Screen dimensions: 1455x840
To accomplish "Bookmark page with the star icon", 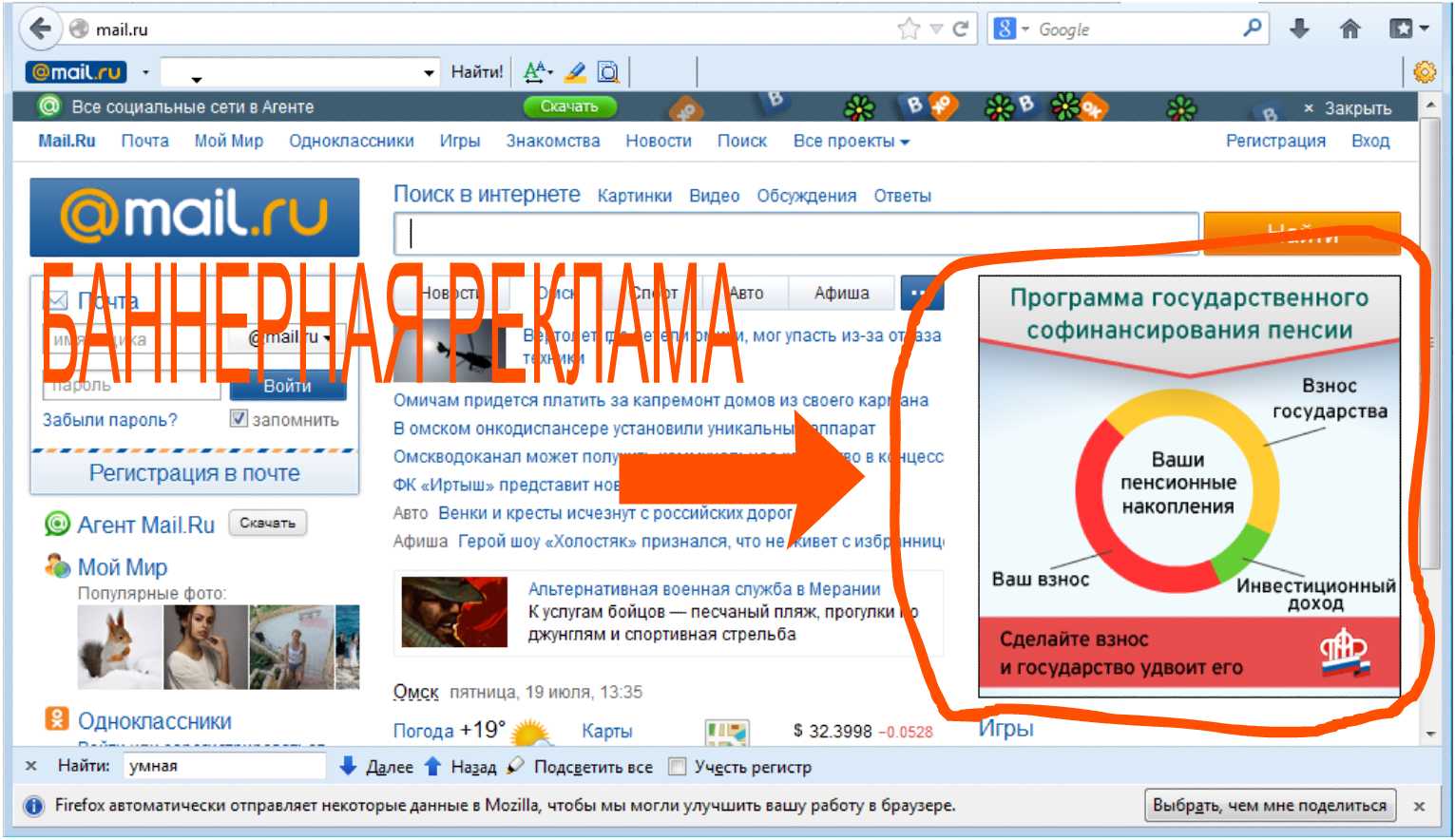I will point(909,29).
